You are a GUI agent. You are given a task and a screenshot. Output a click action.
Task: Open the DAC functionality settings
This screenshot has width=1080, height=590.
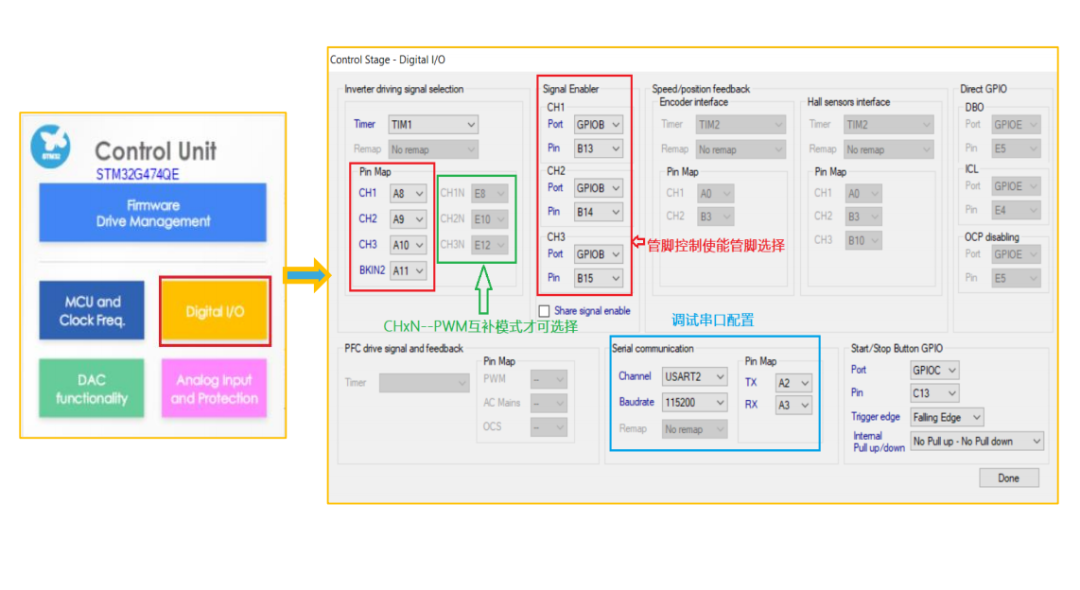coord(91,388)
